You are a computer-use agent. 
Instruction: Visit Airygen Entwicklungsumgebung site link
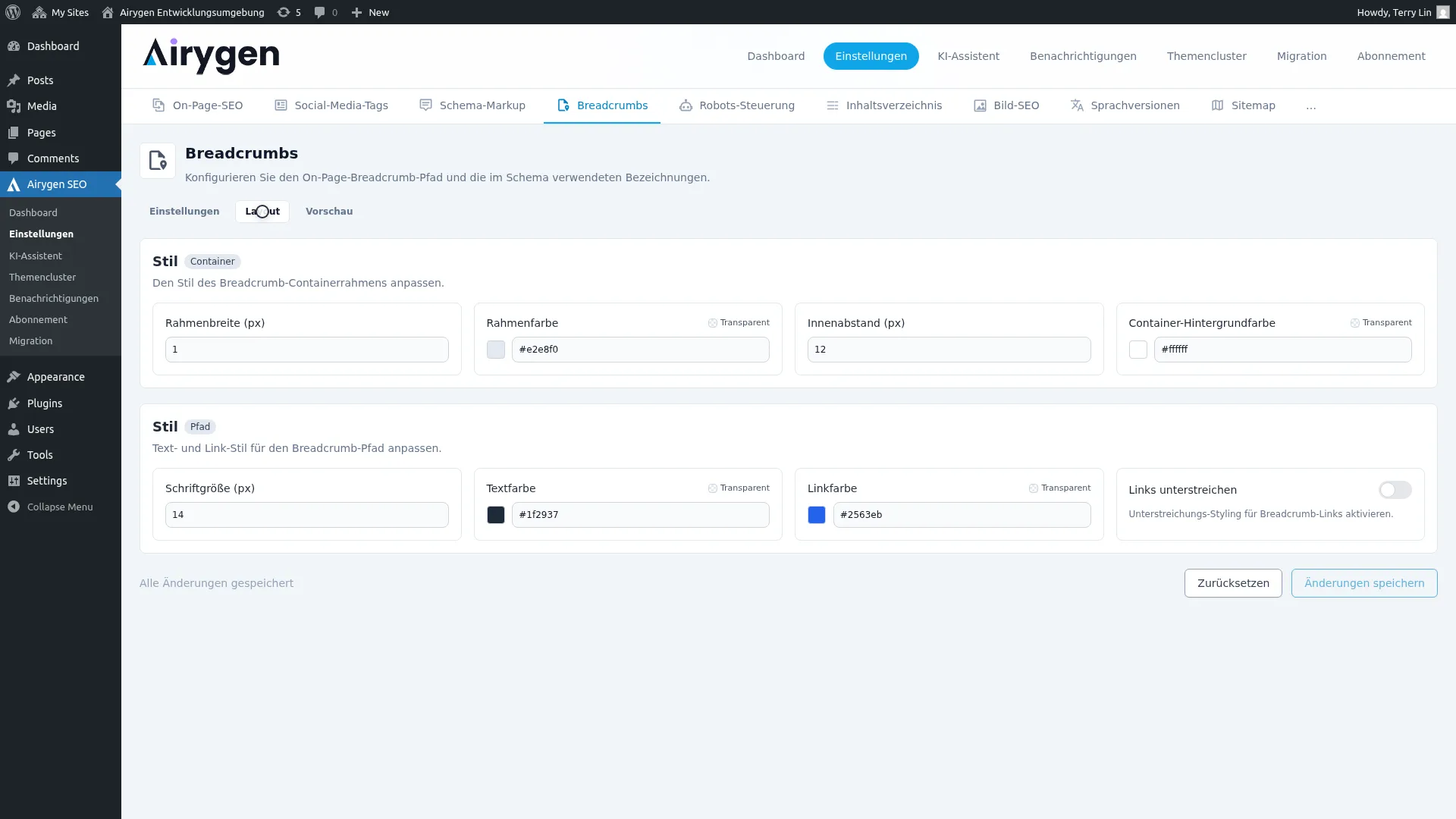183,12
